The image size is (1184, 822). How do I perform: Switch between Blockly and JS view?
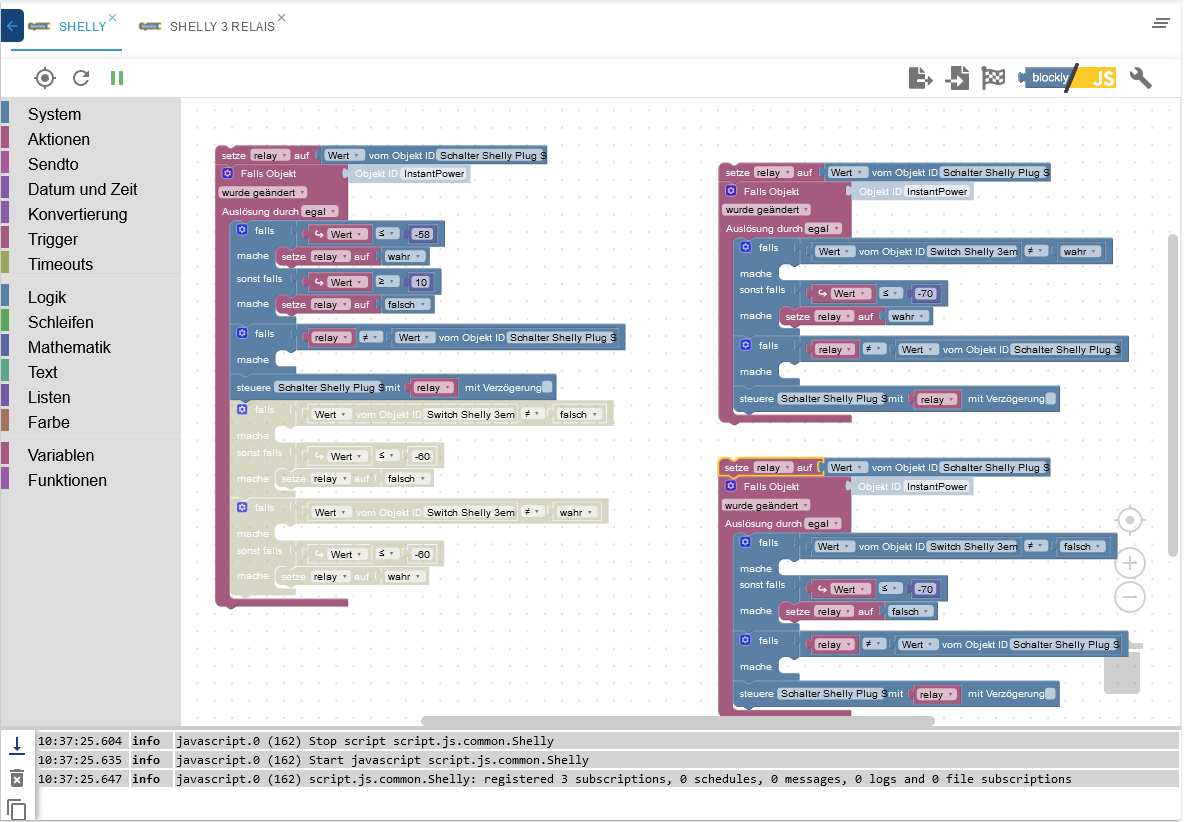(1067, 78)
